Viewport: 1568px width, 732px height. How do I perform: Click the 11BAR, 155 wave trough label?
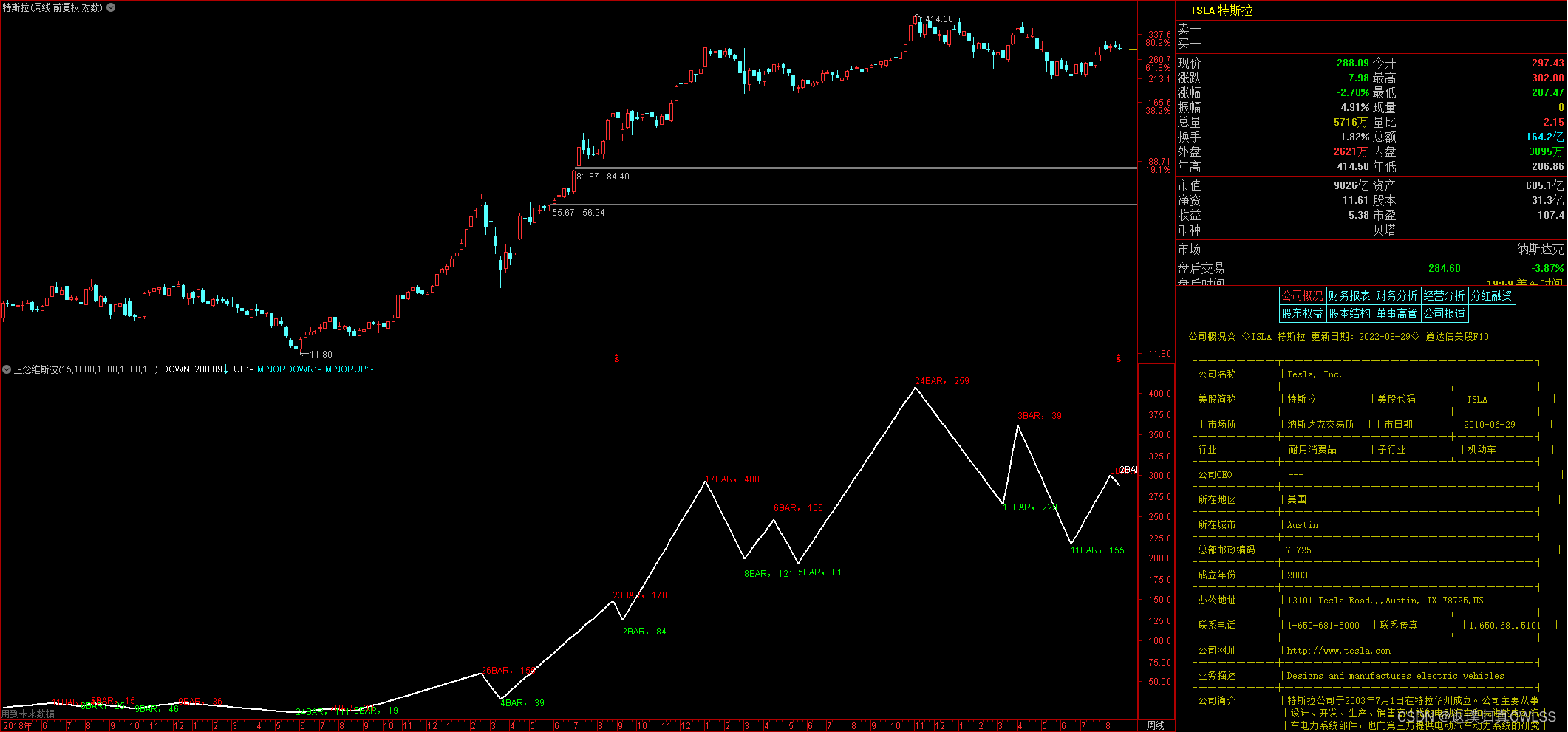coord(1097,550)
